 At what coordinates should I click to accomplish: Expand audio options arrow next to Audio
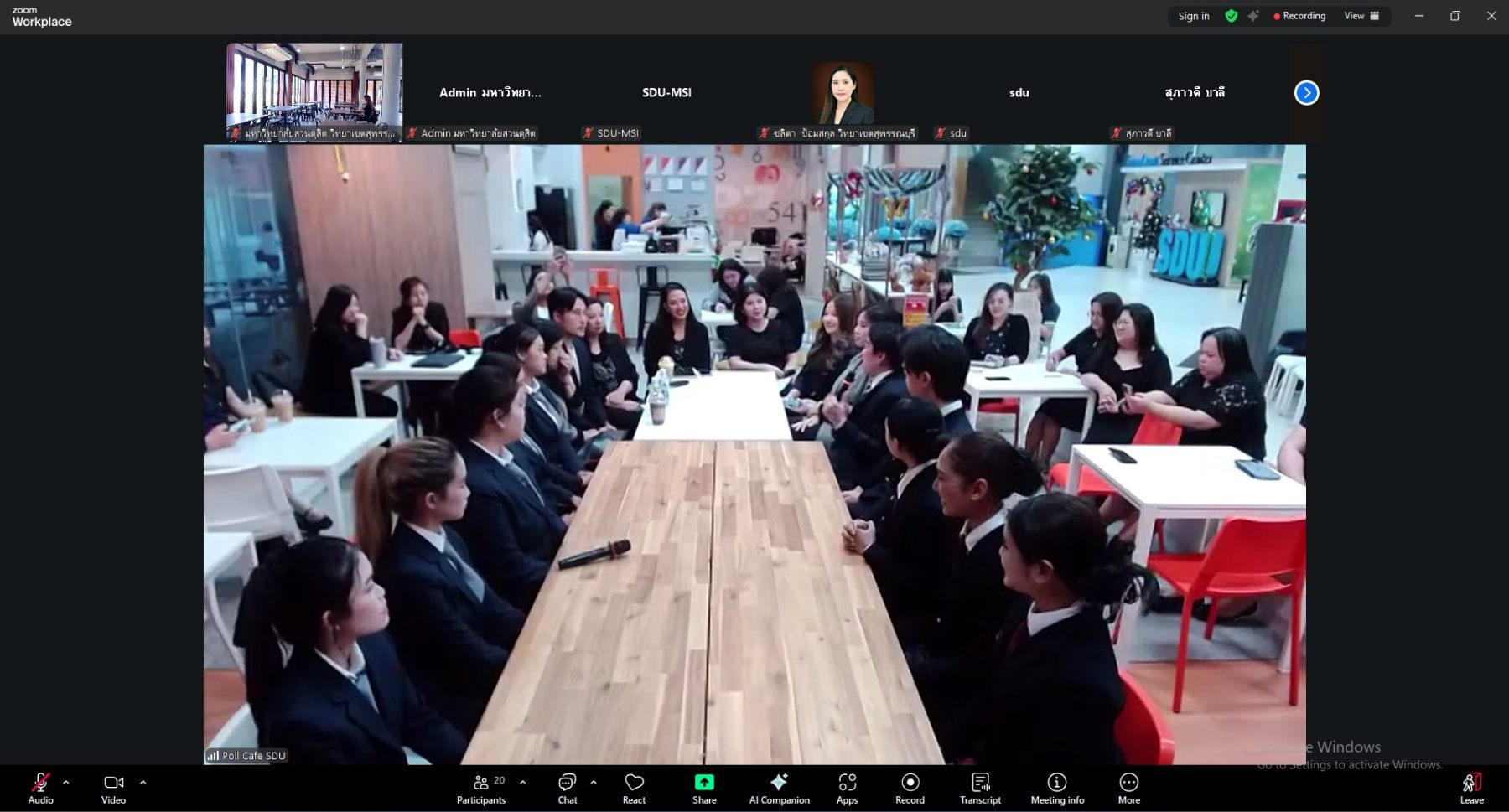pyautogui.click(x=66, y=782)
